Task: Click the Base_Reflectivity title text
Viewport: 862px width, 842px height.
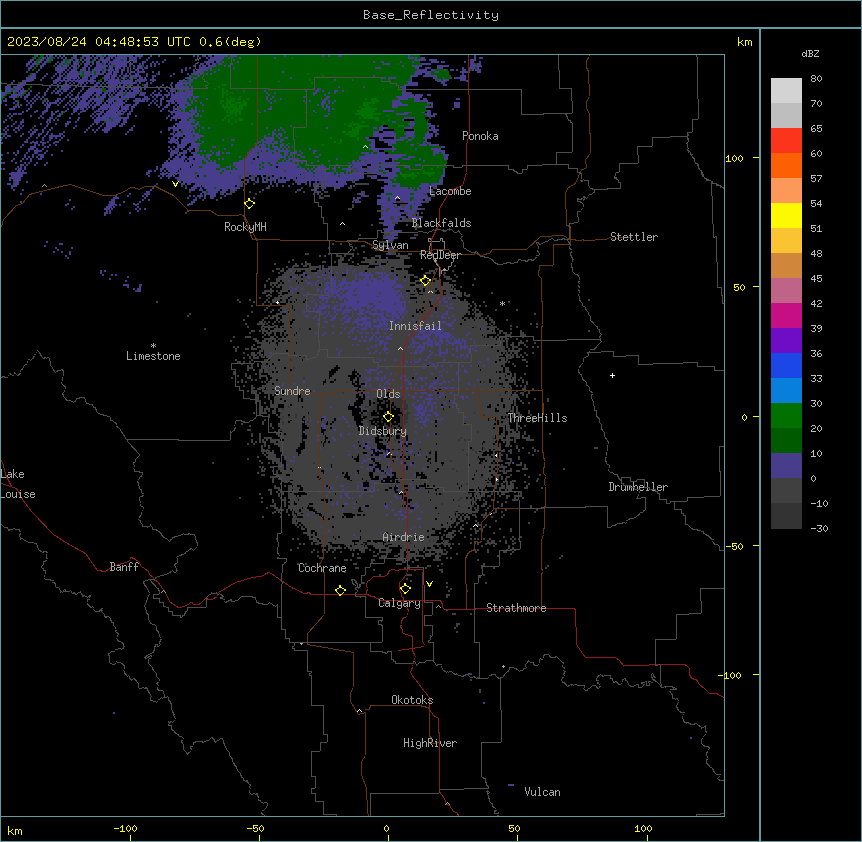Action: (431, 15)
